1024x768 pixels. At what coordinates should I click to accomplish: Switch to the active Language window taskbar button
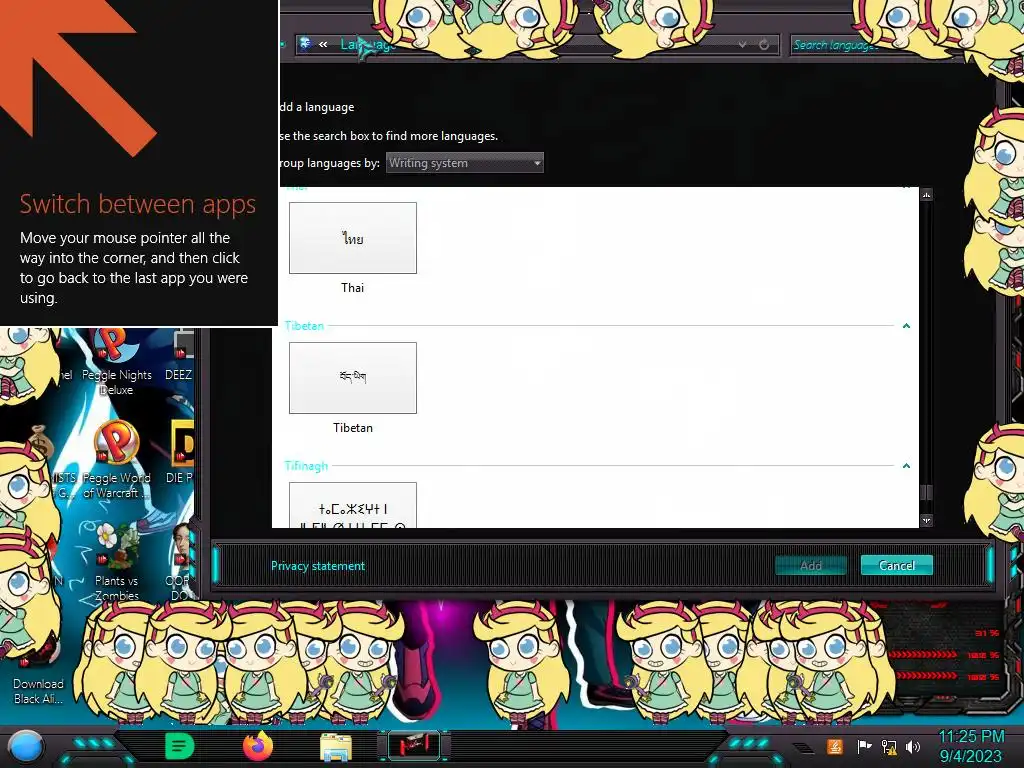(x=414, y=746)
